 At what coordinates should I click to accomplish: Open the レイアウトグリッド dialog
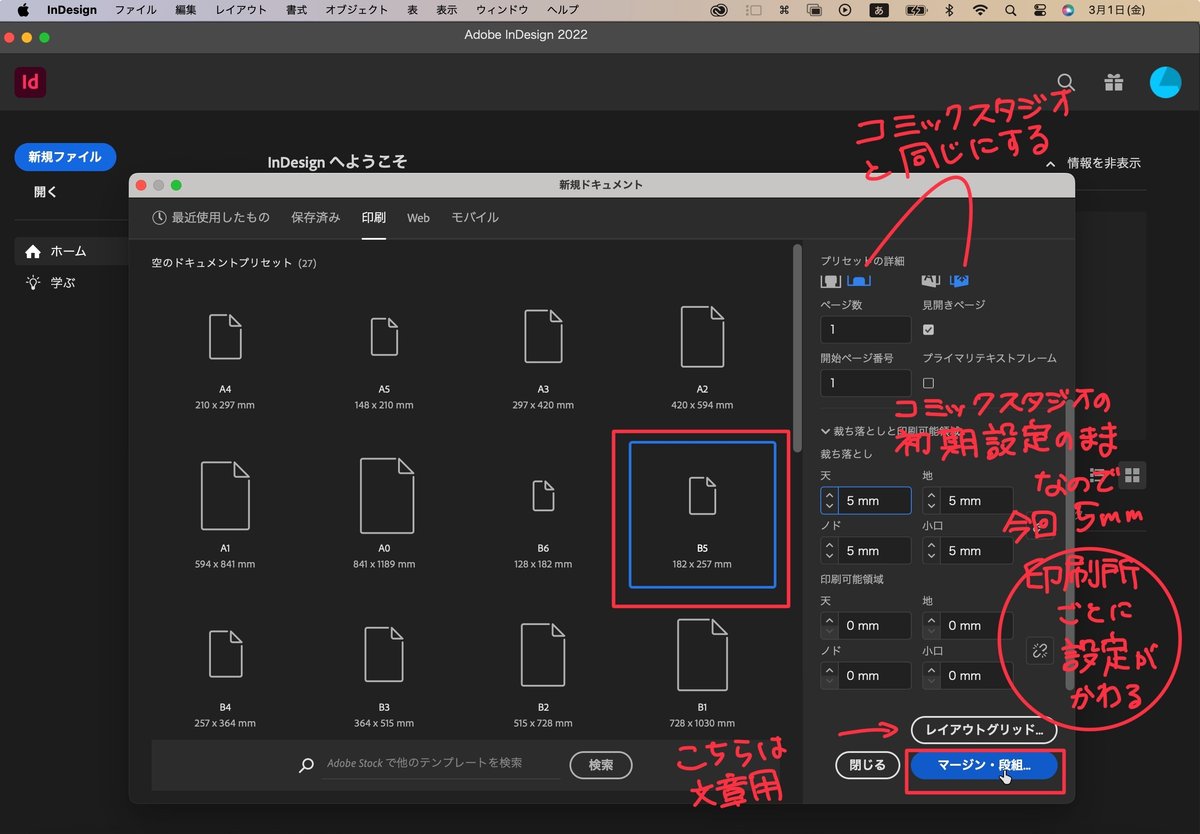coord(984,731)
